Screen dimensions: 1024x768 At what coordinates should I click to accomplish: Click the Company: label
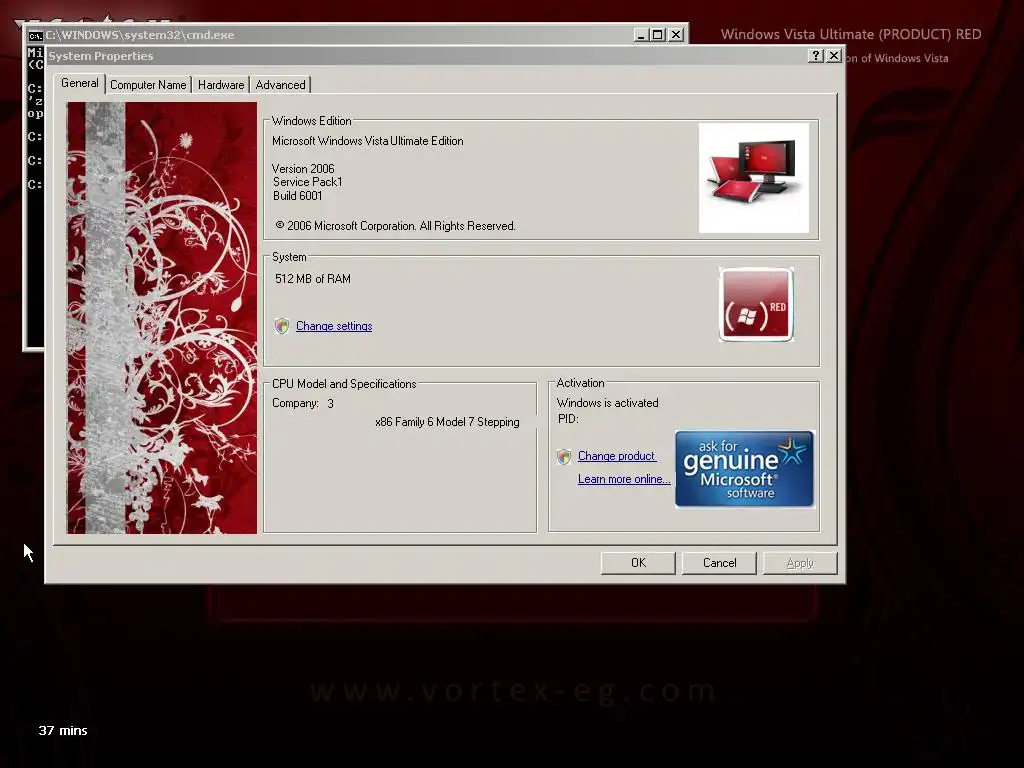point(295,404)
